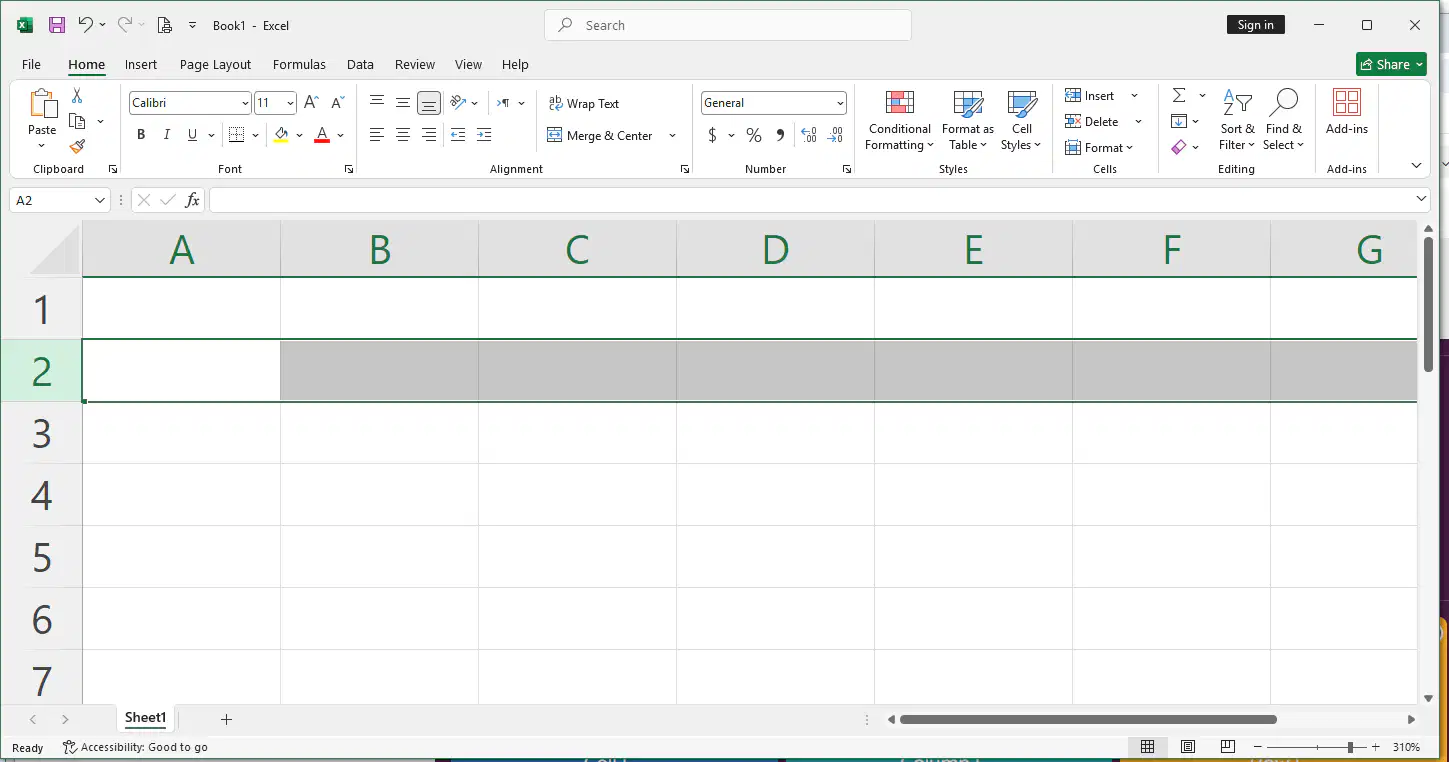Increase the cell indent
This screenshot has height=762, width=1449.
(484, 135)
